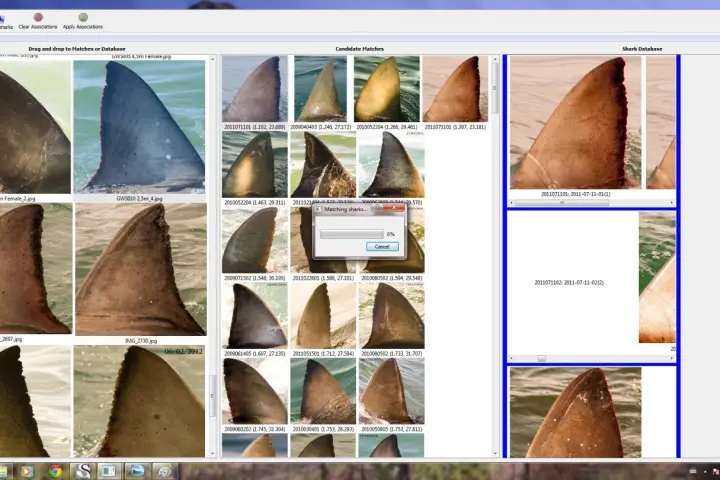Screen dimensions: 720x480
Task: Click the Candidate Matches scrollbar thumb
Action: point(495,88)
